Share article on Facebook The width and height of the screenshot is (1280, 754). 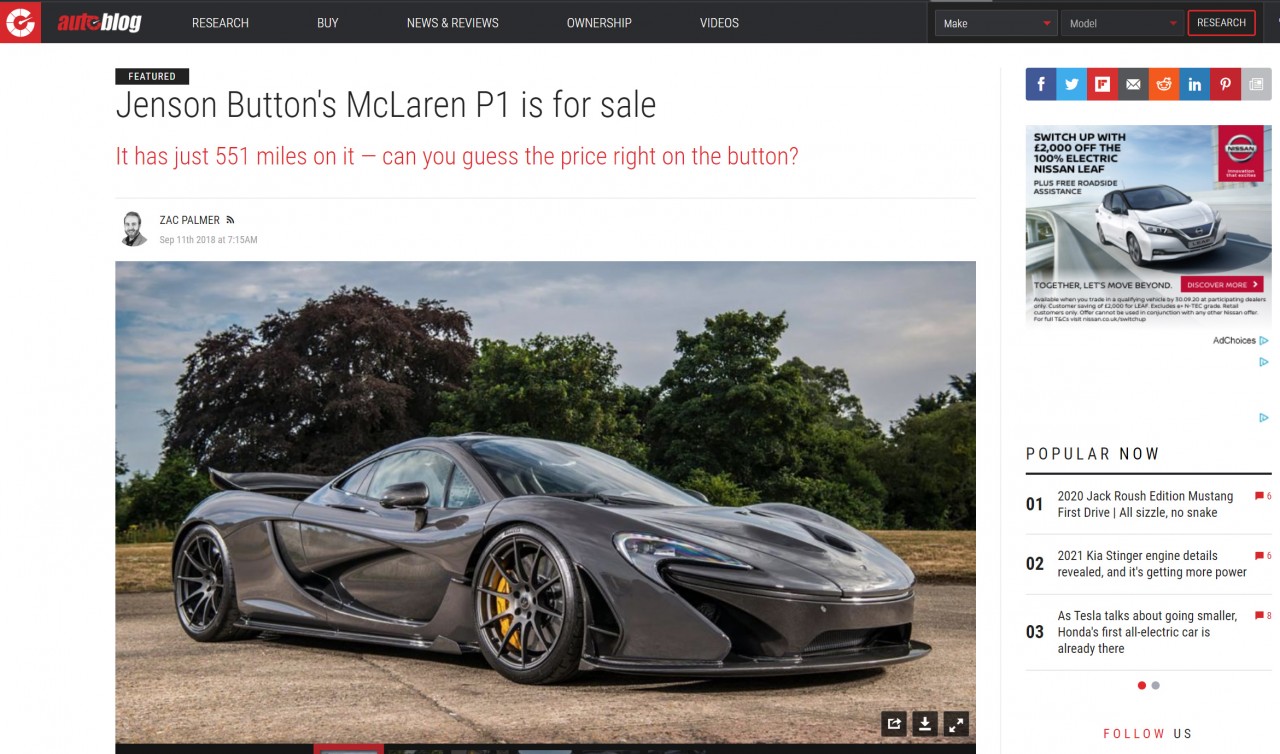(x=1040, y=84)
